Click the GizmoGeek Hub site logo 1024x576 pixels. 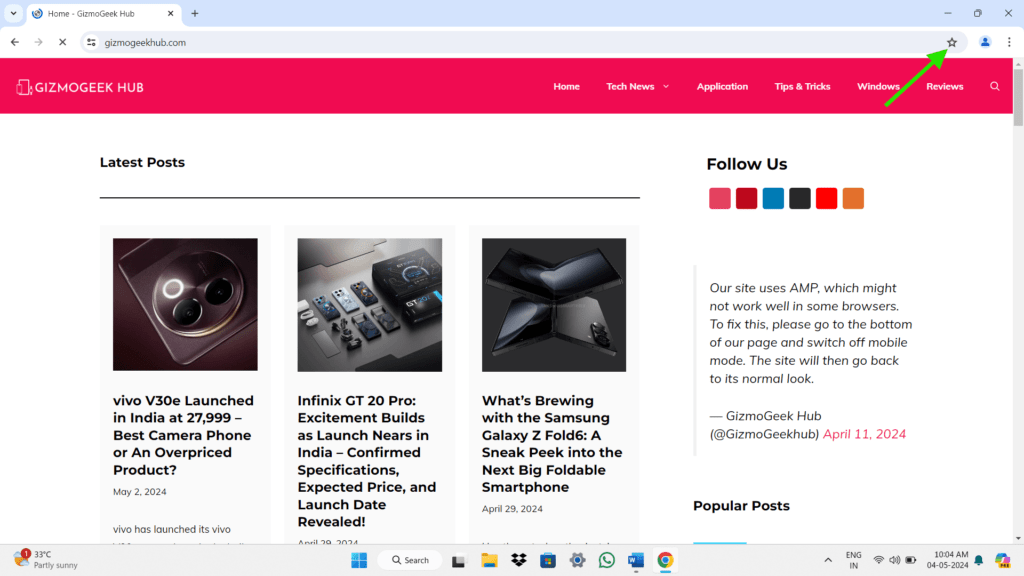point(80,87)
